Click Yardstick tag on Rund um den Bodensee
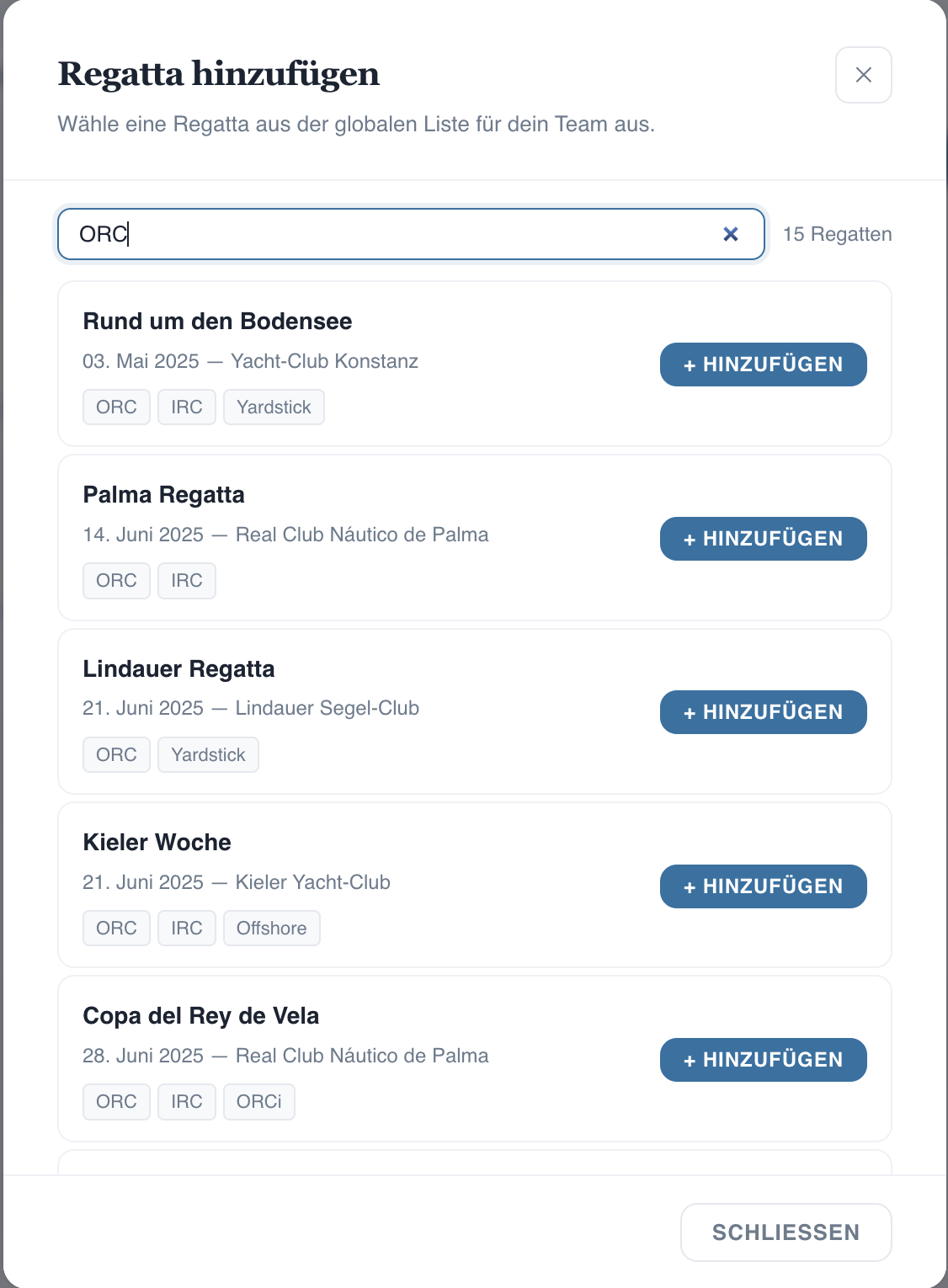Screen dimensions: 948x1288 coord(274,407)
